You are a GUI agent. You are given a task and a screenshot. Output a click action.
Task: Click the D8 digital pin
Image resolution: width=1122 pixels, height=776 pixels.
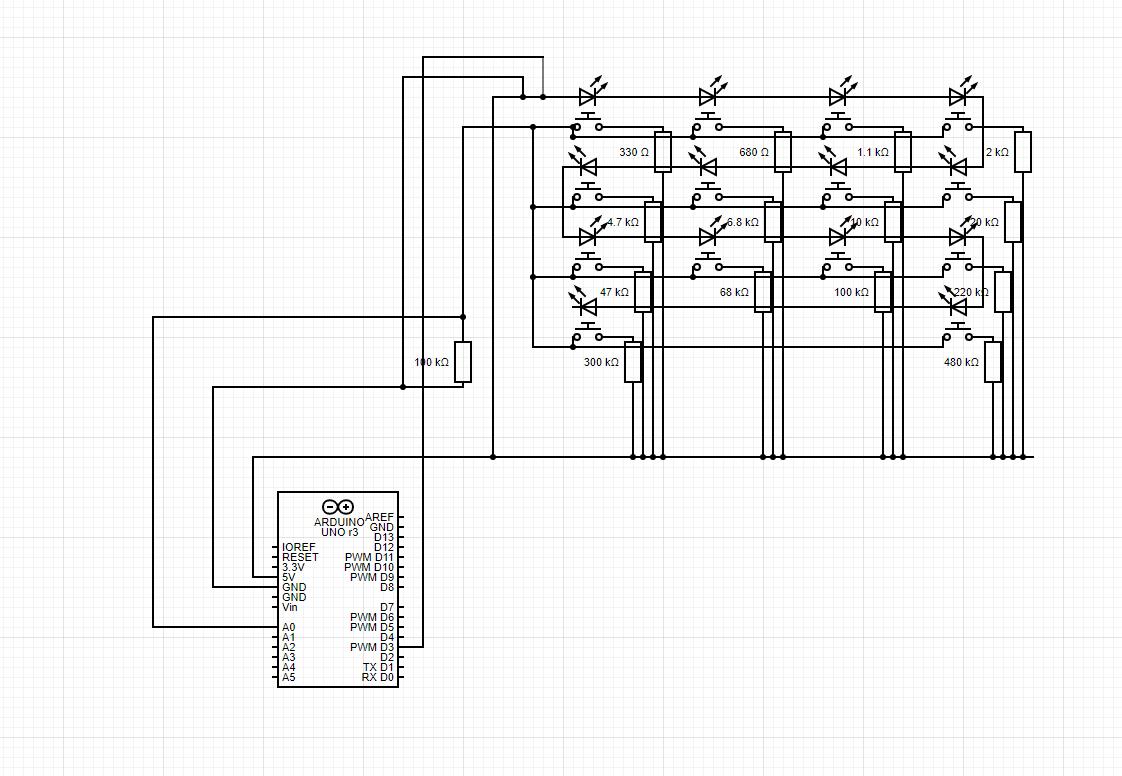[387, 587]
